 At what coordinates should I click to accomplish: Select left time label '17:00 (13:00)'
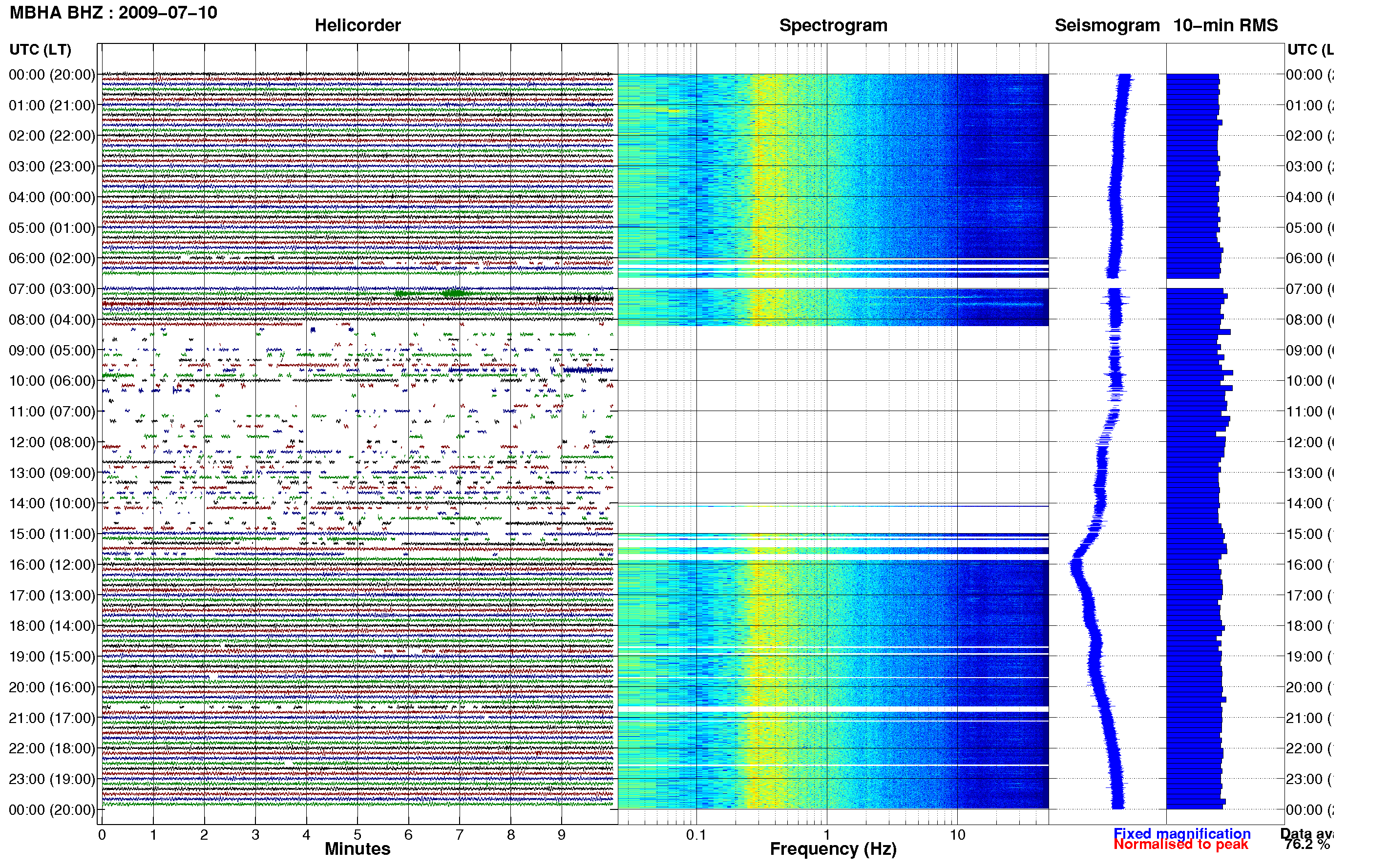click(52, 595)
